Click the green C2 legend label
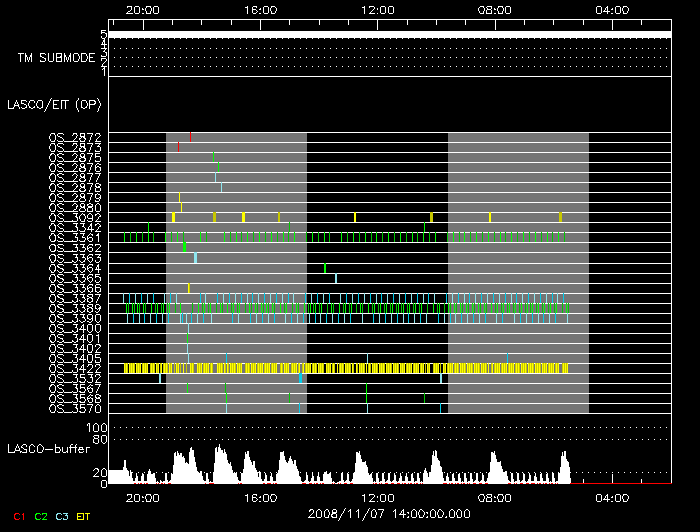Image resolution: width=700 pixels, height=532 pixels. [x=41, y=515]
